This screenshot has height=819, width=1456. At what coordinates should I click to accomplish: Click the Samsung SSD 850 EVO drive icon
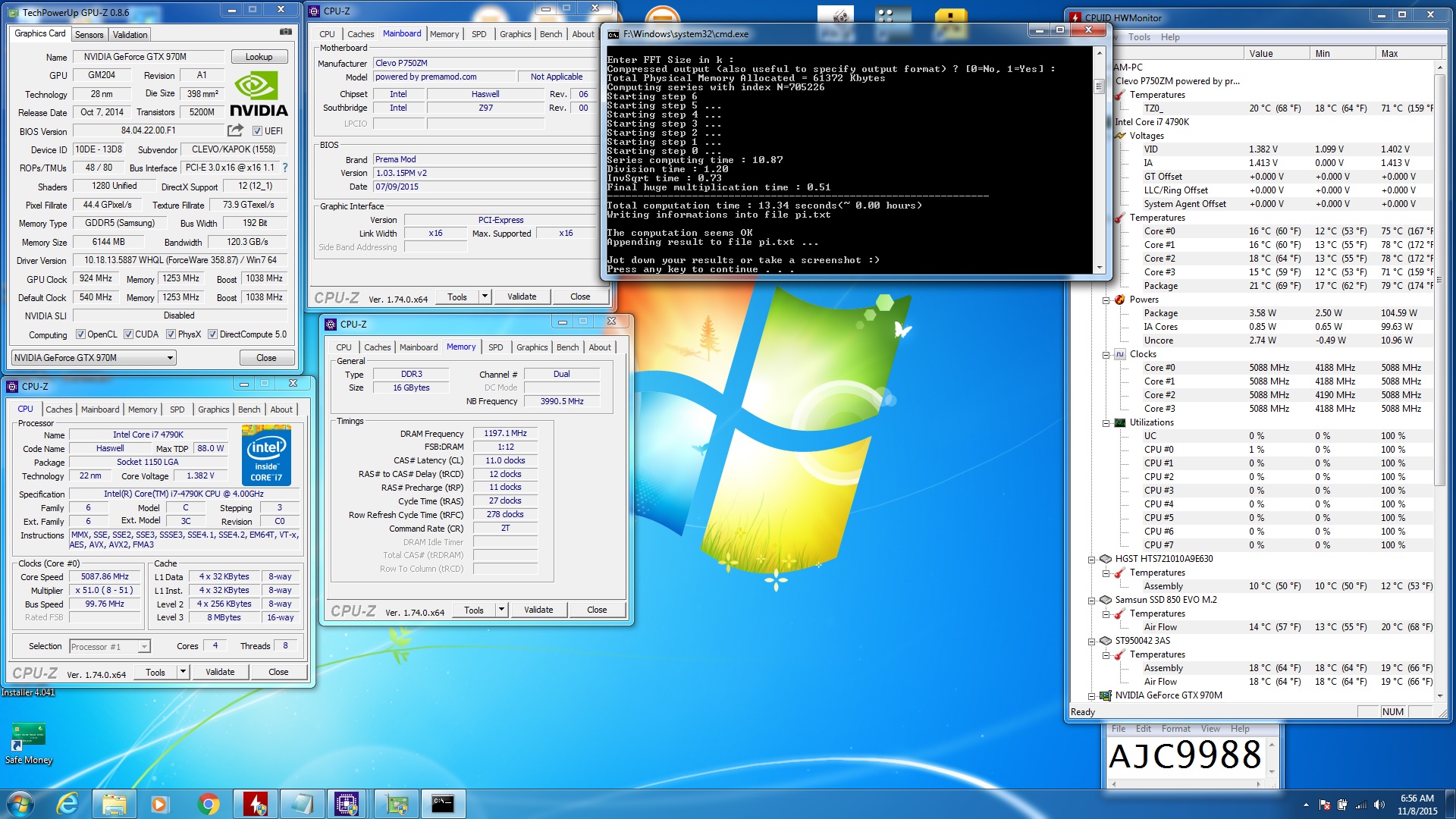click(1106, 600)
